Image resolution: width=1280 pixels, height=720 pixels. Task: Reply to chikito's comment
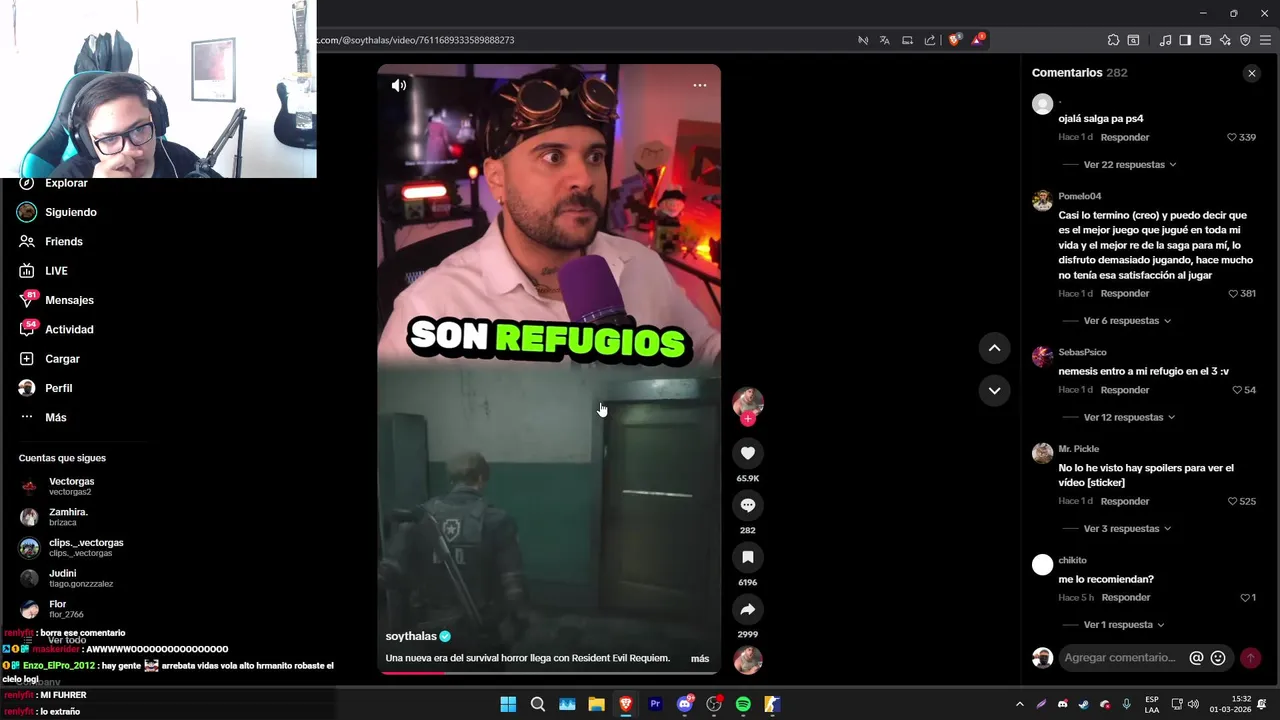(1126, 597)
